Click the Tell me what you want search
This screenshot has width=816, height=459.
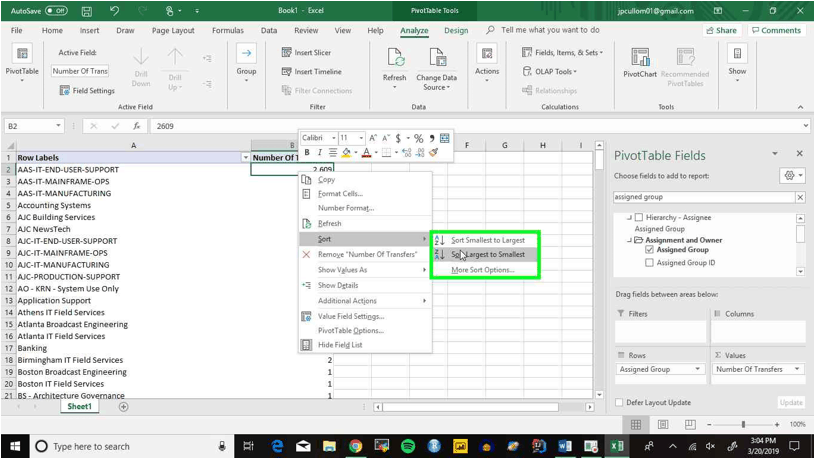click(550, 30)
